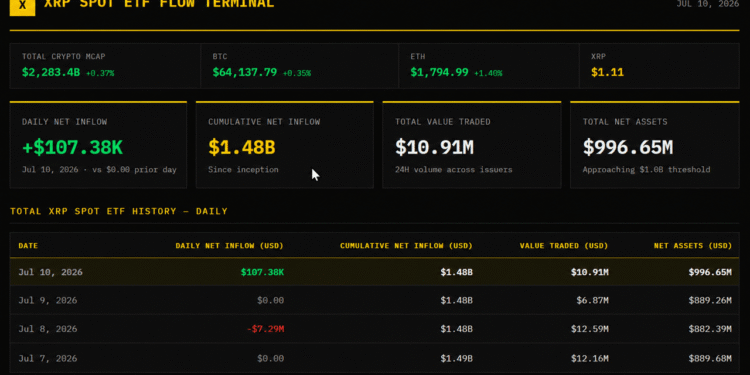Viewport: 750px width, 375px height.
Task: Sort by Daily Net Inflow (USD) header
Action: point(230,246)
